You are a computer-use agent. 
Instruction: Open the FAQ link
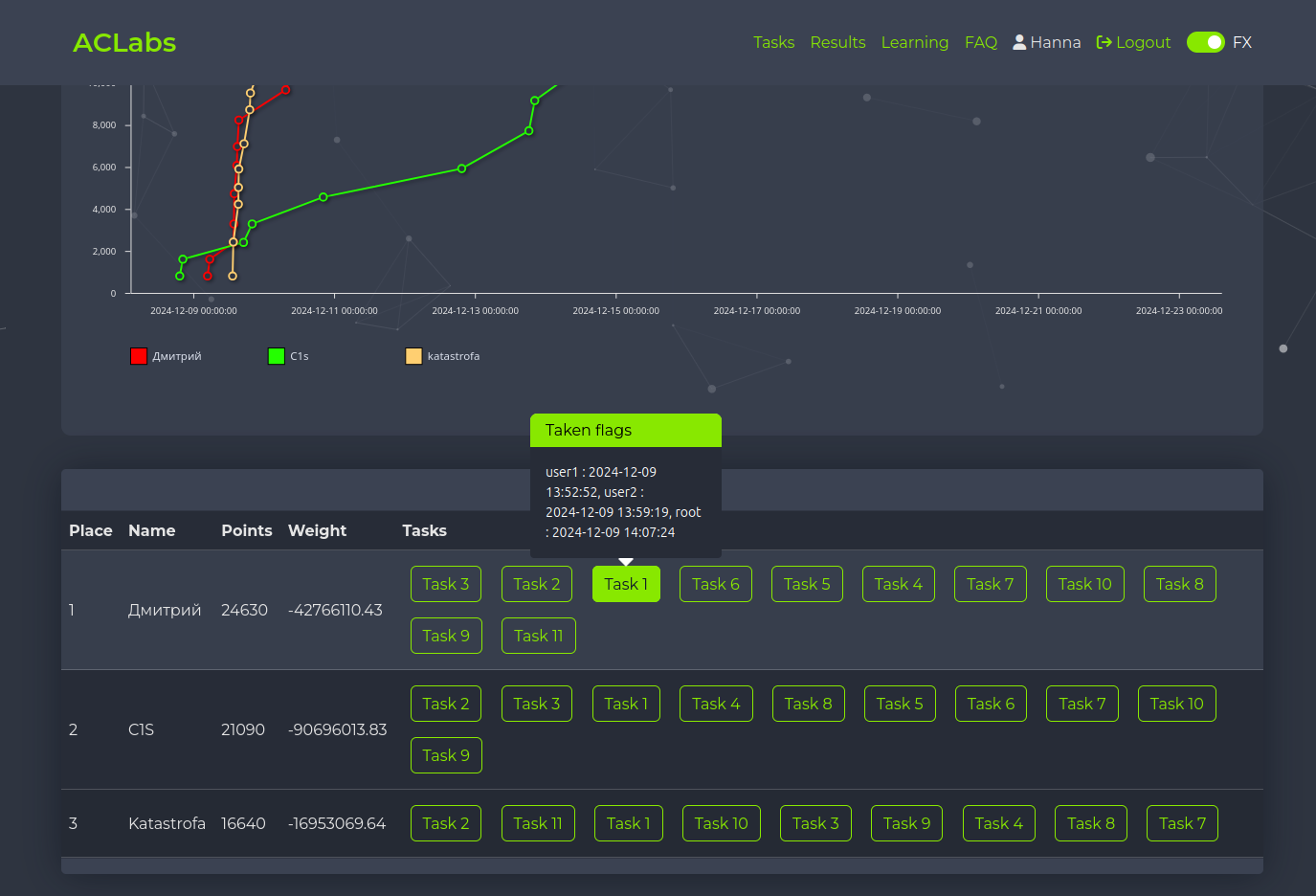tap(980, 42)
